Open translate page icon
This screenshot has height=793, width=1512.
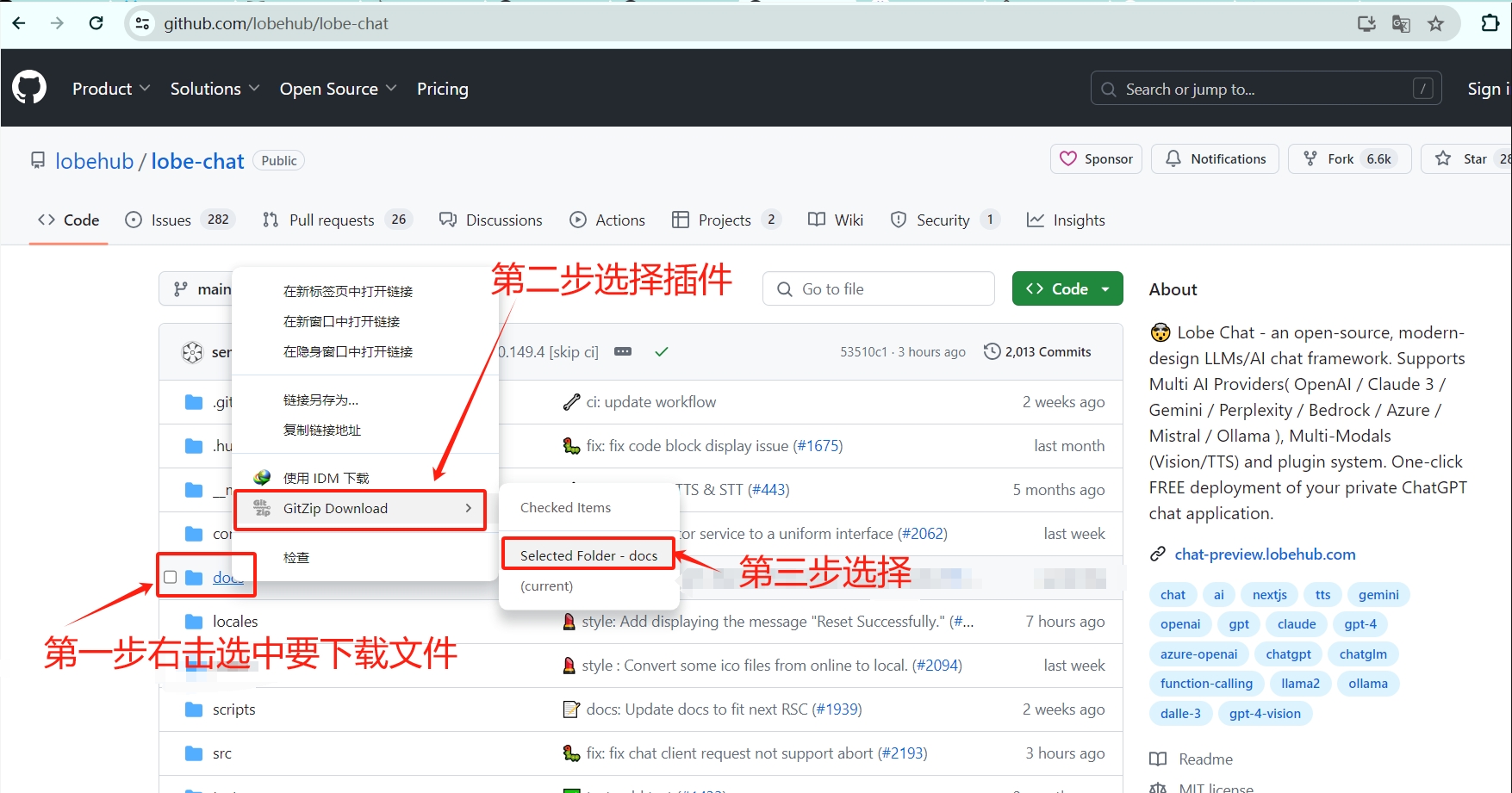(x=1401, y=23)
